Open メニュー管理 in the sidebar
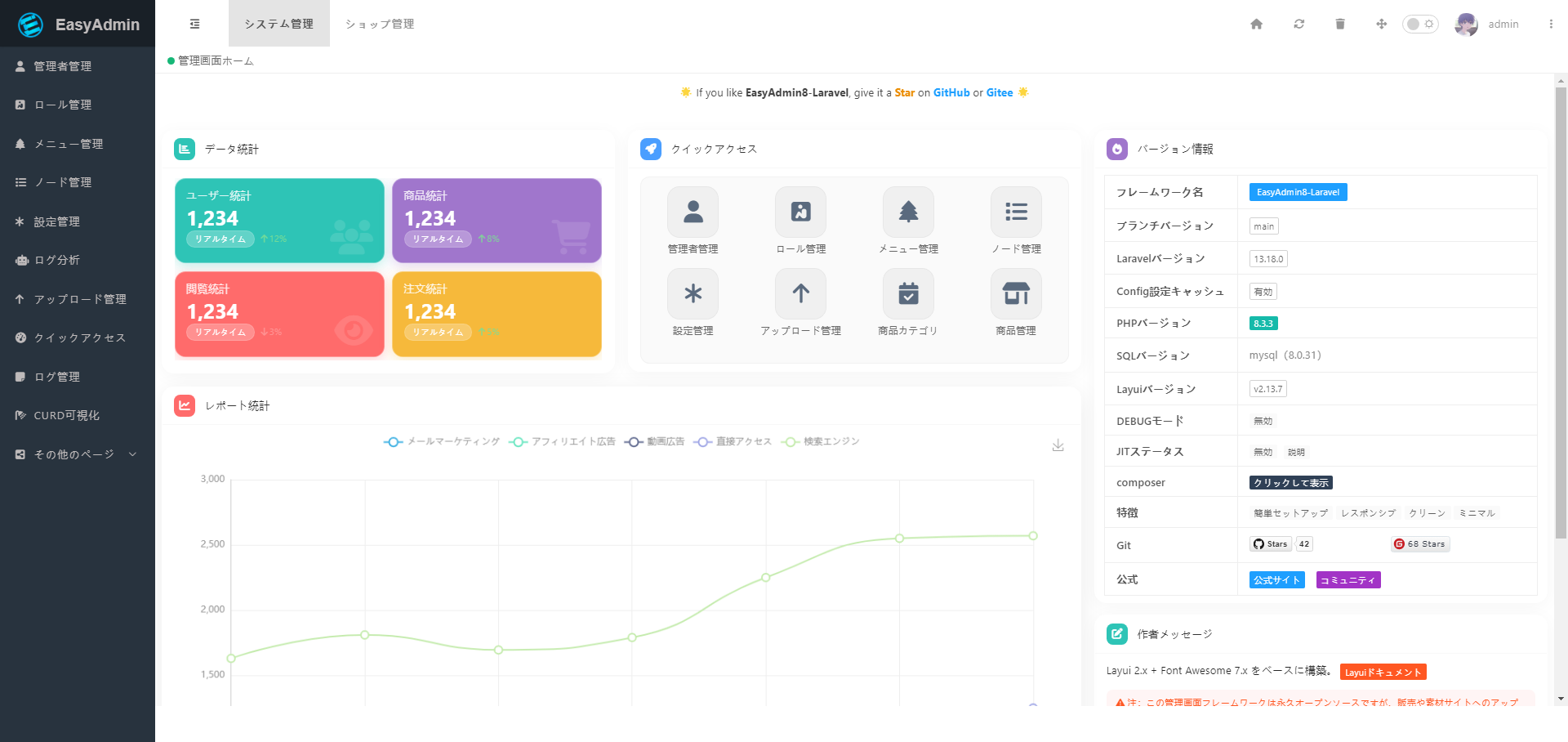 coord(78,144)
